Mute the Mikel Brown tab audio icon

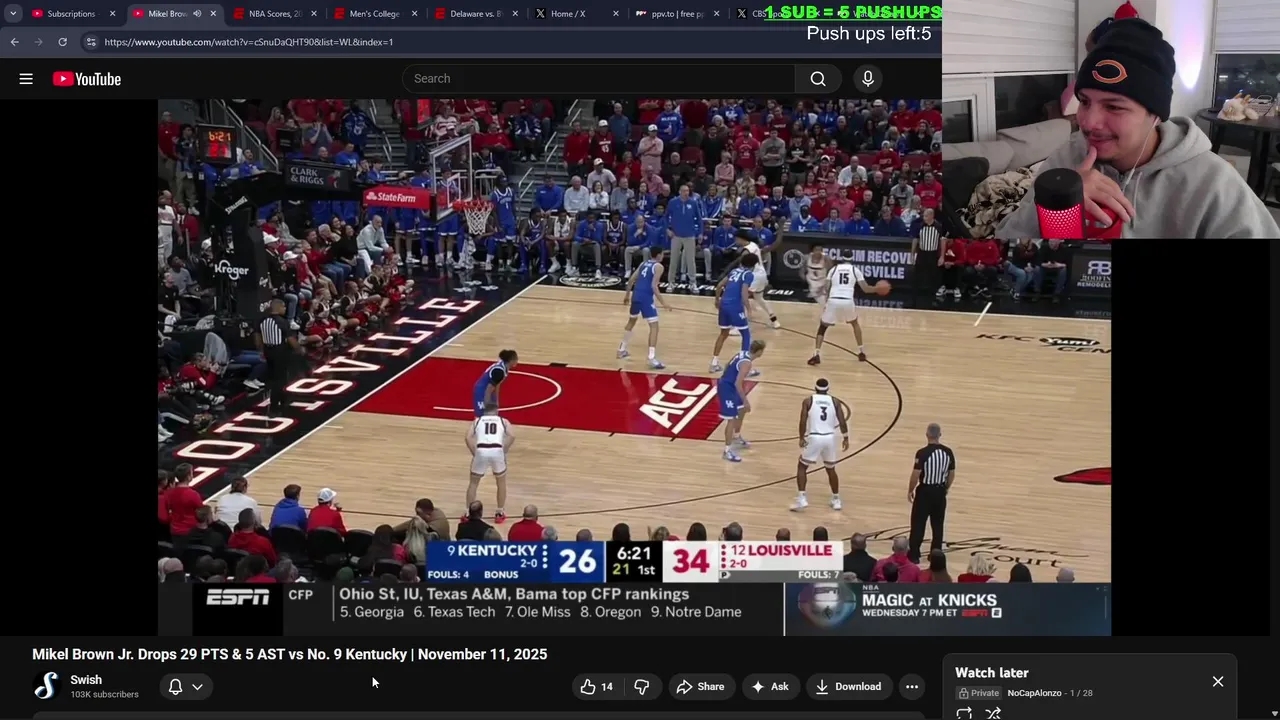point(197,14)
